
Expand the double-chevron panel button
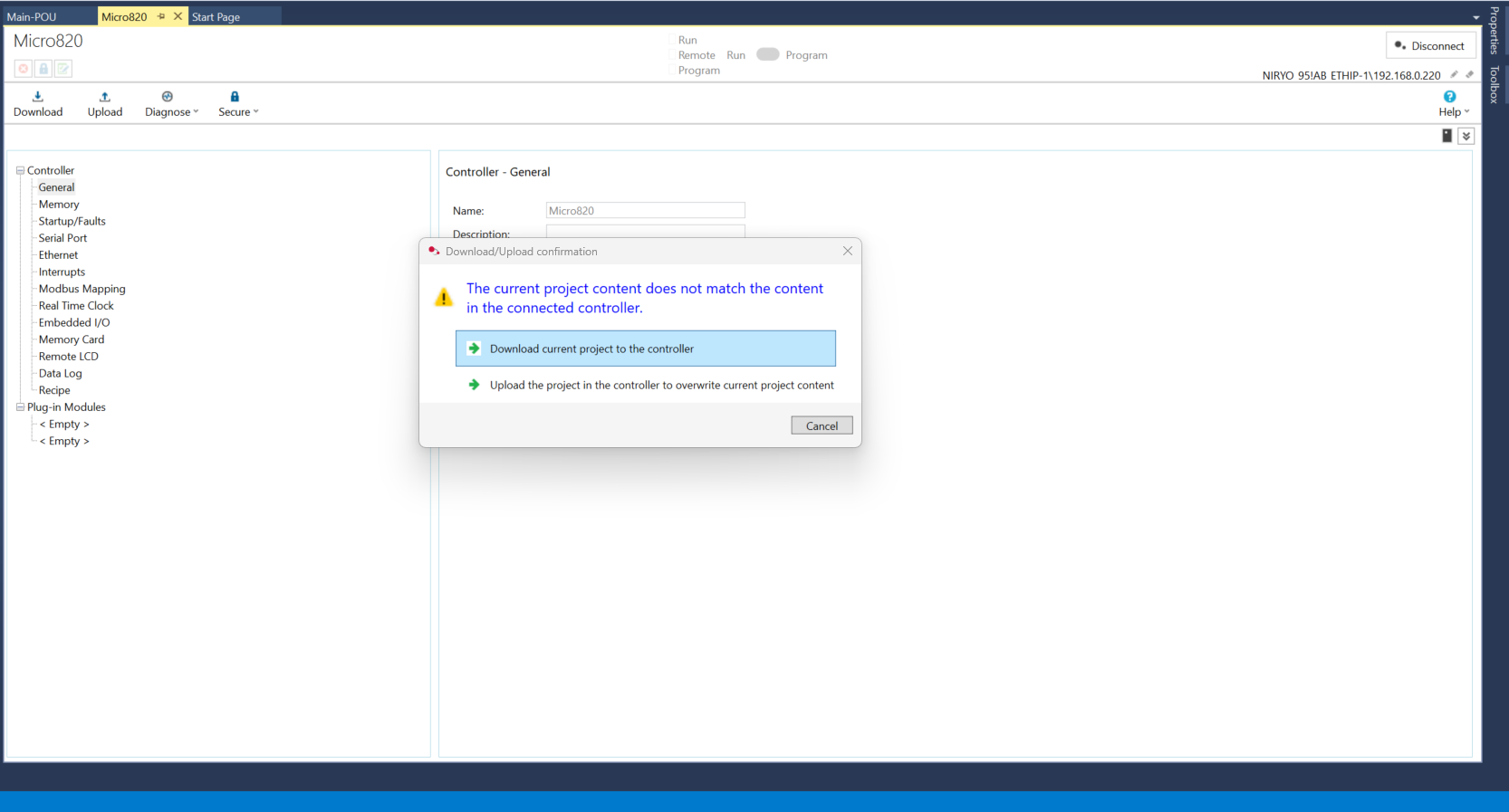1466,136
